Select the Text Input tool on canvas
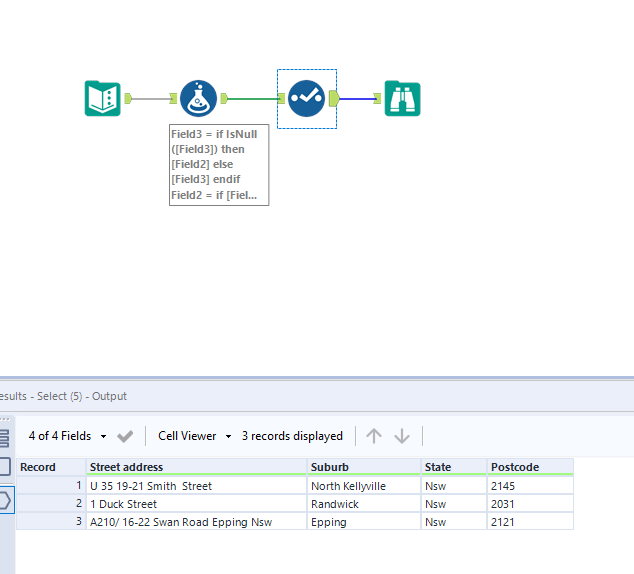Image resolution: width=634 pixels, height=574 pixels. 102,98
